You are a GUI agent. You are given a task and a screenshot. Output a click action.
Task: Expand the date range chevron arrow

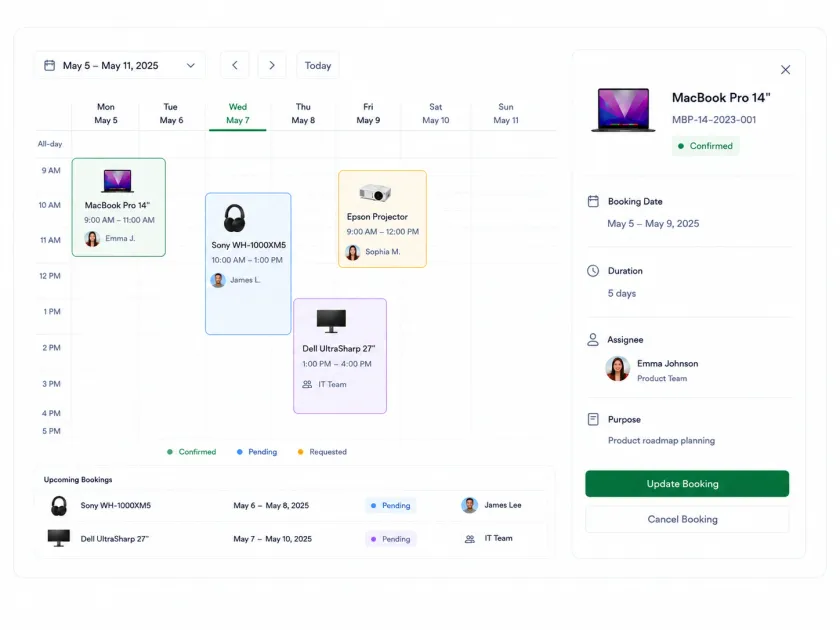click(x=190, y=65)
